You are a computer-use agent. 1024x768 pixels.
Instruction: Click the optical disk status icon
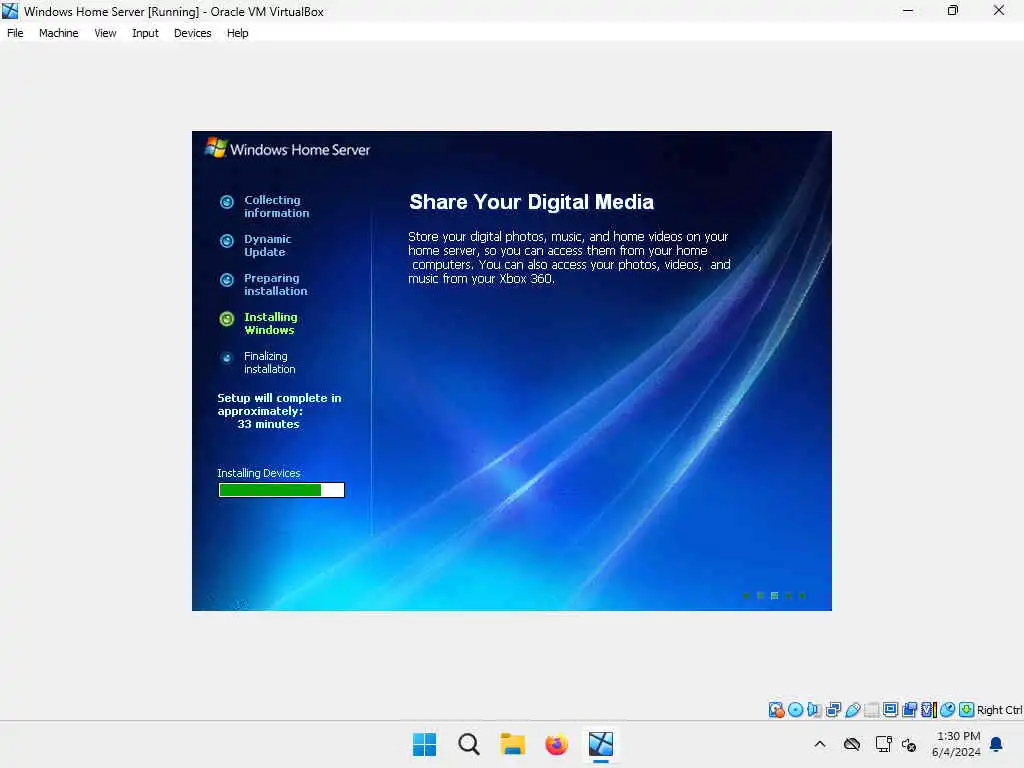coord(795,709)
